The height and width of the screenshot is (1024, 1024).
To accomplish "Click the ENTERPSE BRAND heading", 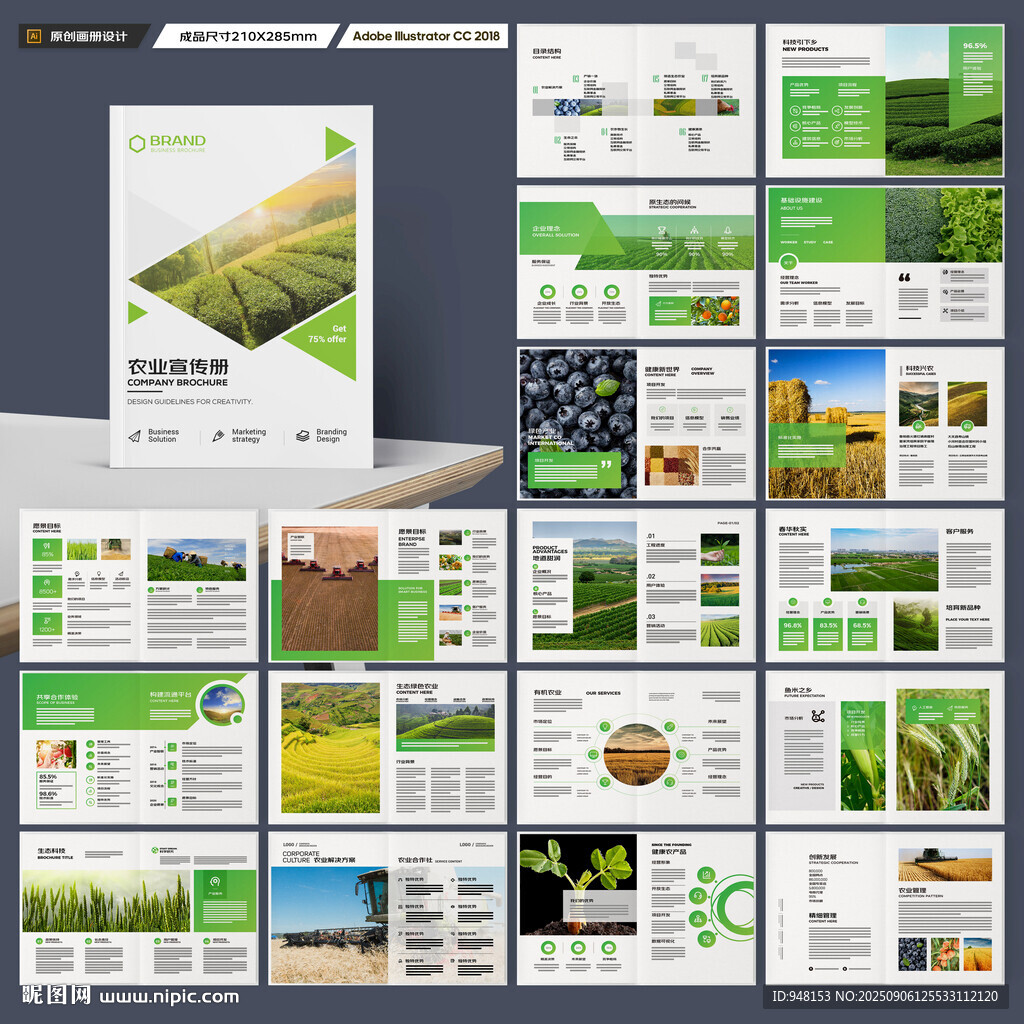I will pyautogui.click(x=411, y=541).
